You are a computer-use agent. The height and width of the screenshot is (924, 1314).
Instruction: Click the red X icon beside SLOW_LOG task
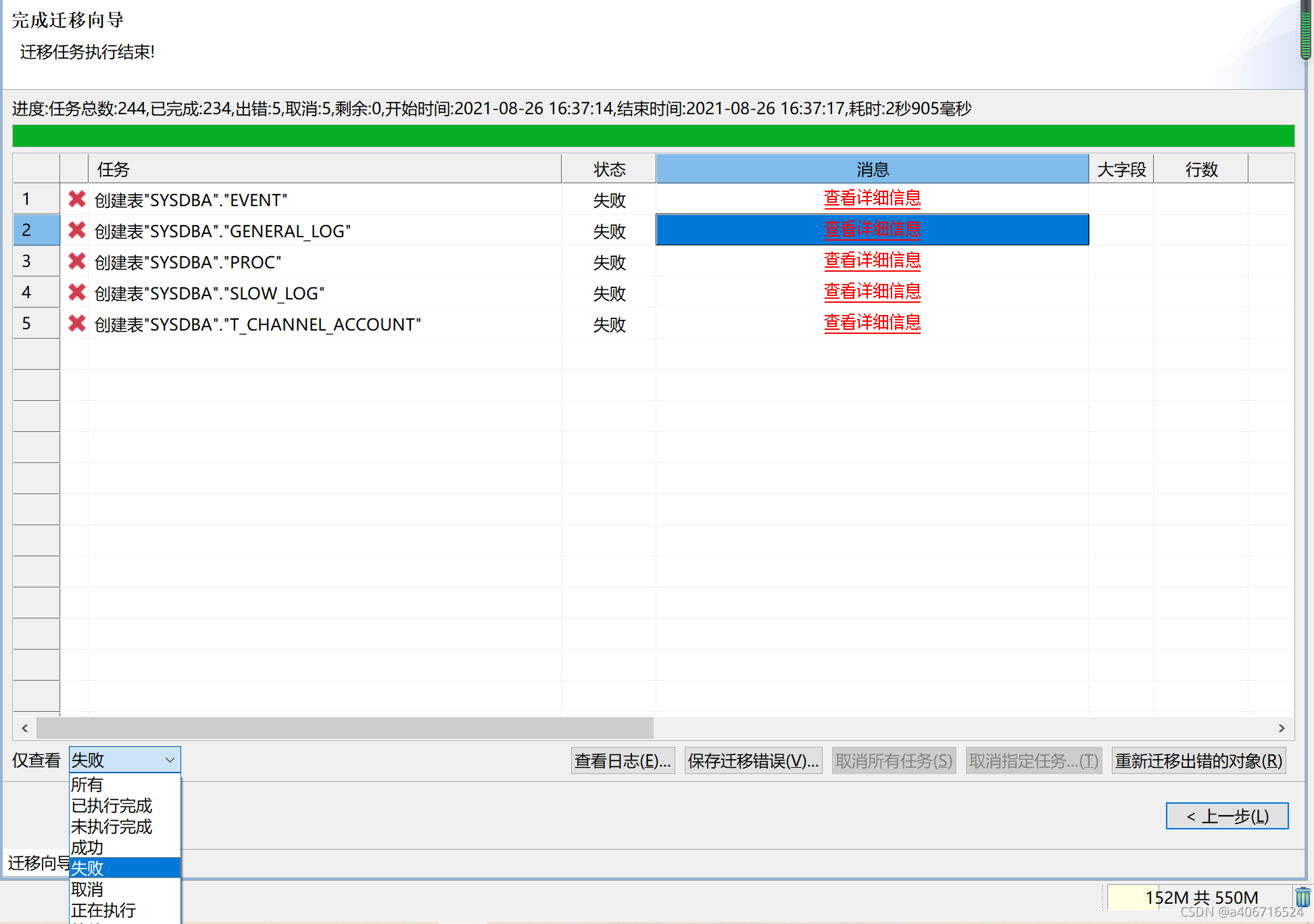tap(77, 292)
